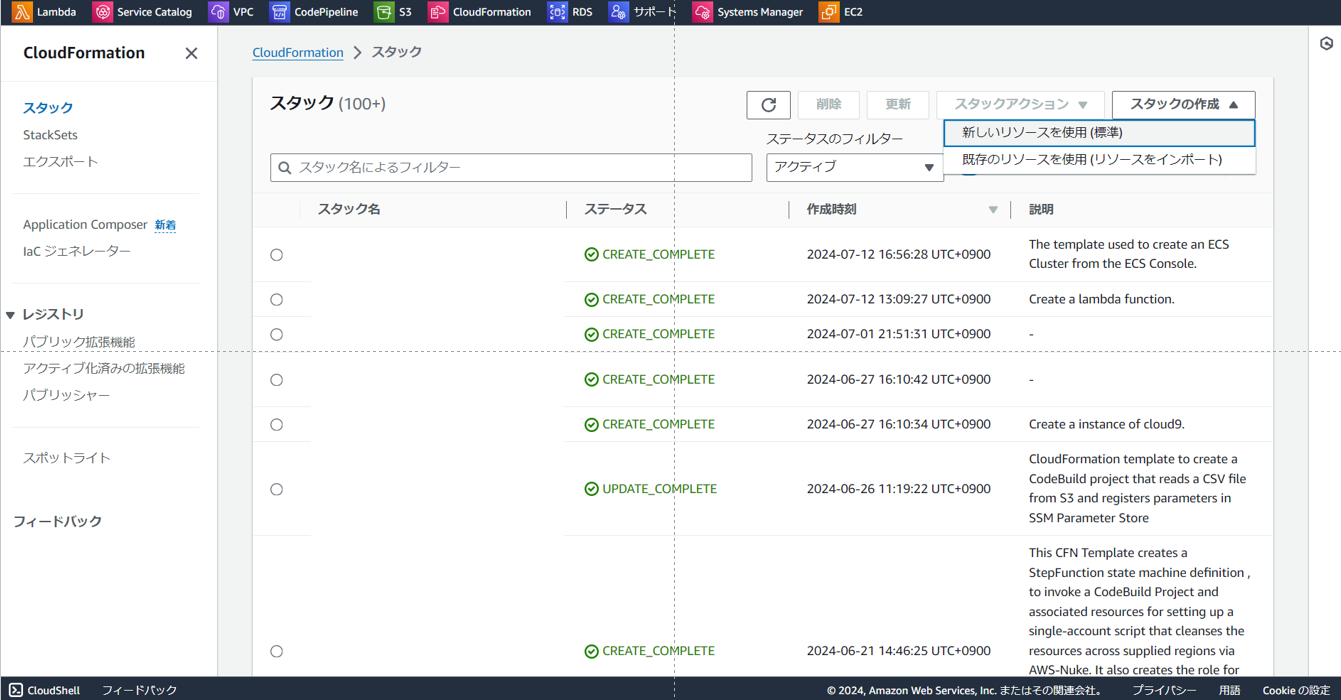
Task: Launch CloudShell from the bottom bar
Action: point(44,689)
